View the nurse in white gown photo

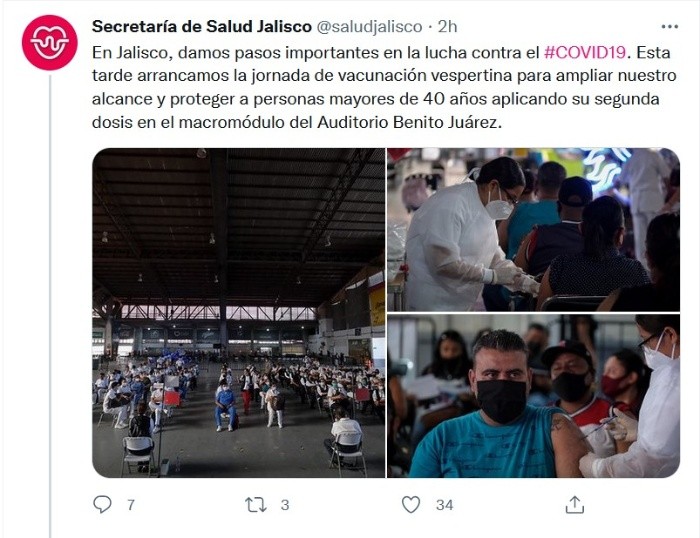pos(533,229)
